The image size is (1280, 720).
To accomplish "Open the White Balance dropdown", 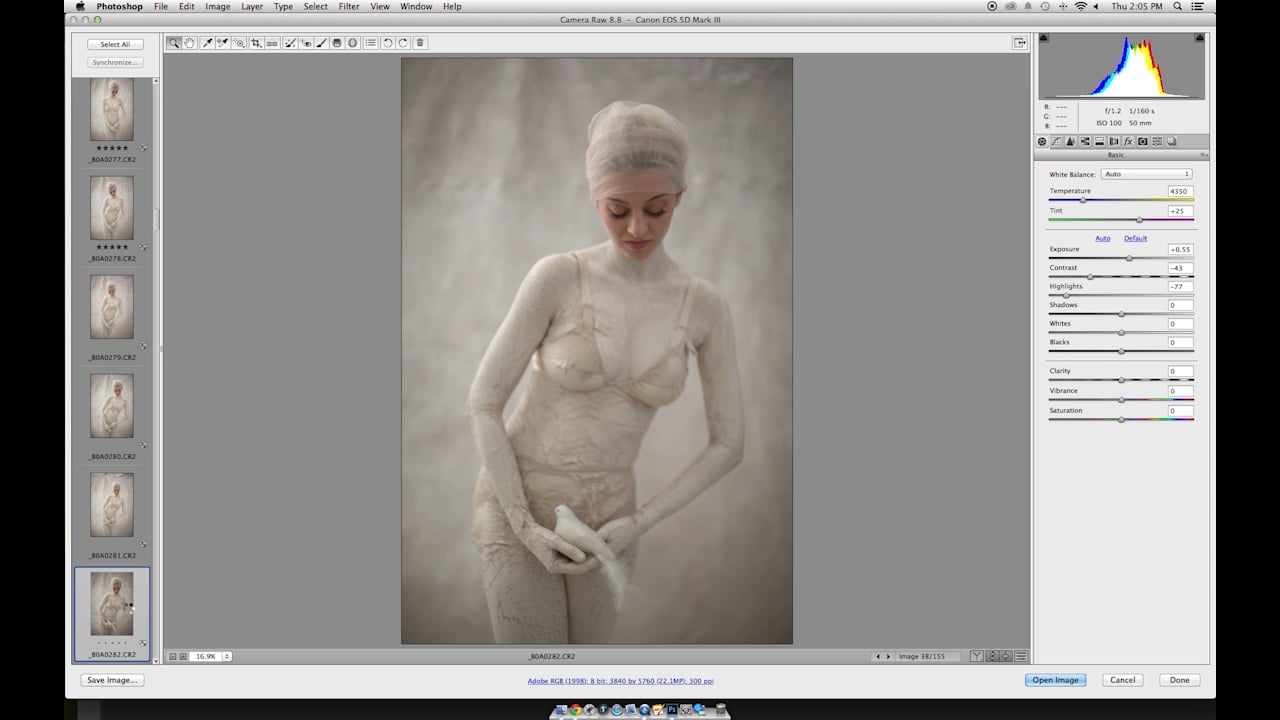I will point(1145,174).
